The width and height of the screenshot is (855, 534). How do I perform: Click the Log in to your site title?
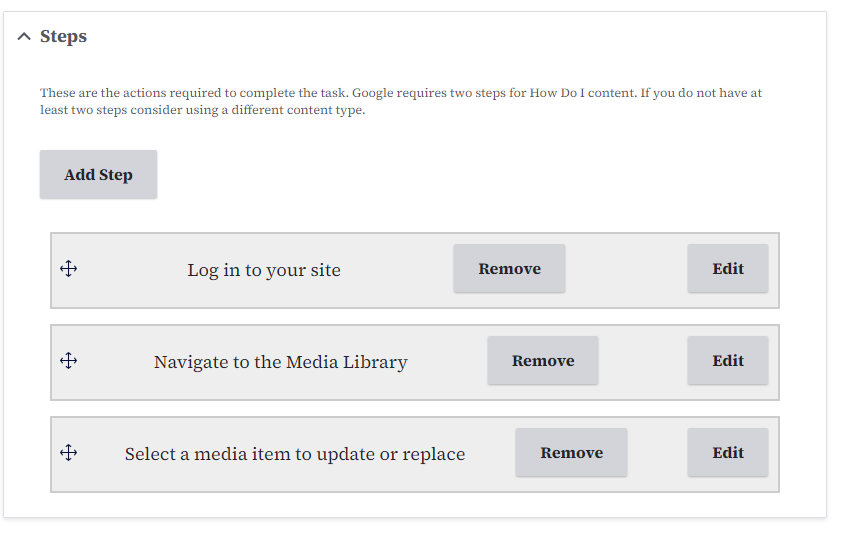pos(264,270)
